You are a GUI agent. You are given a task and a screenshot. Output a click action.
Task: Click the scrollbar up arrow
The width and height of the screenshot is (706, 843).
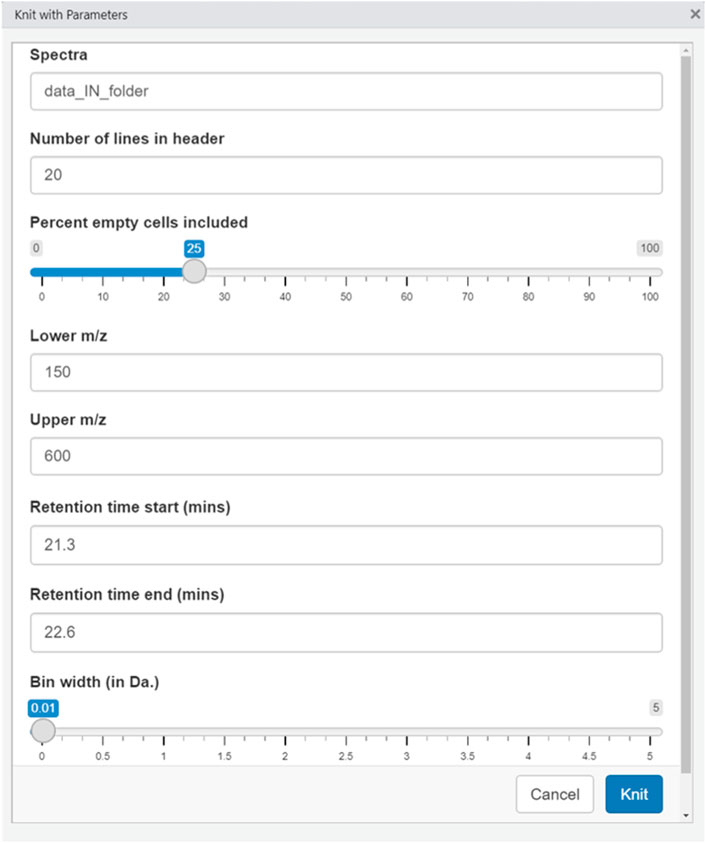[x=686, y=51]
